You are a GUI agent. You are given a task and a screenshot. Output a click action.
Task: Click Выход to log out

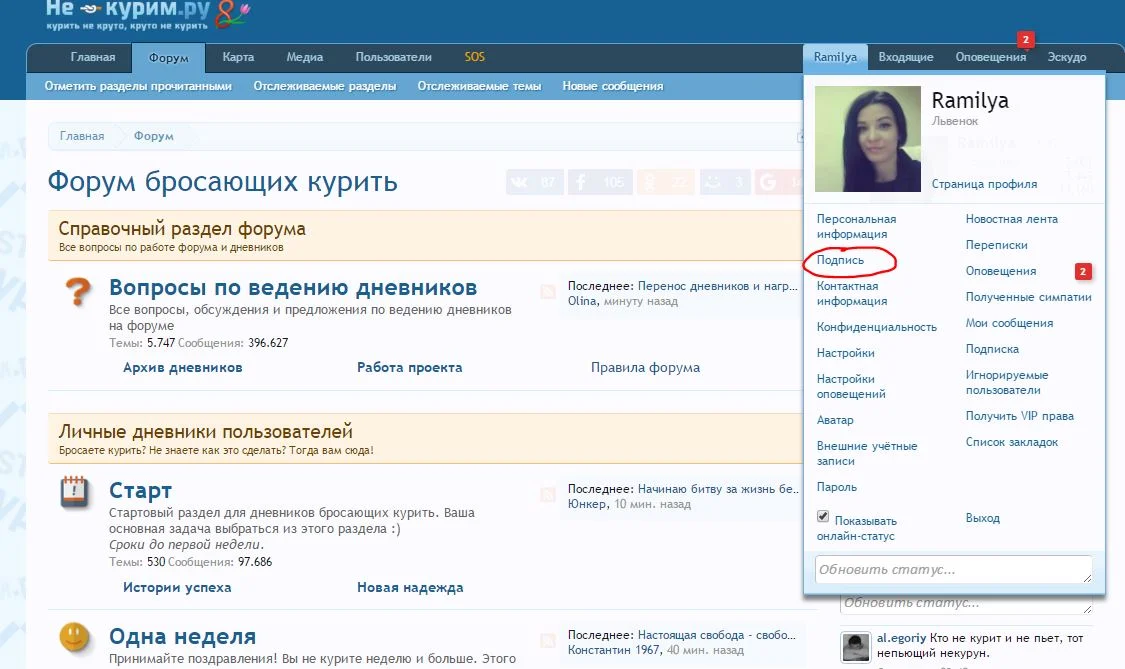click(982, 518)
